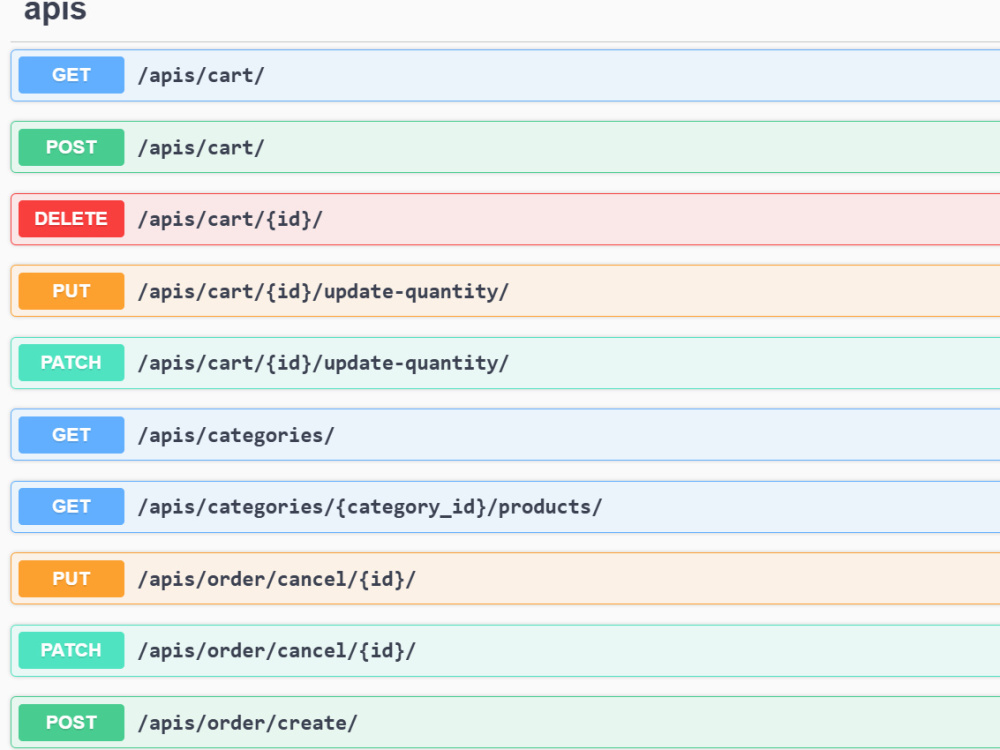Image resolution: width=1000 pixels, height=750 pixels.
Task: Click the orange PUT badge for update-quantity
Action: pyautogui.click(x=71, y=291)
